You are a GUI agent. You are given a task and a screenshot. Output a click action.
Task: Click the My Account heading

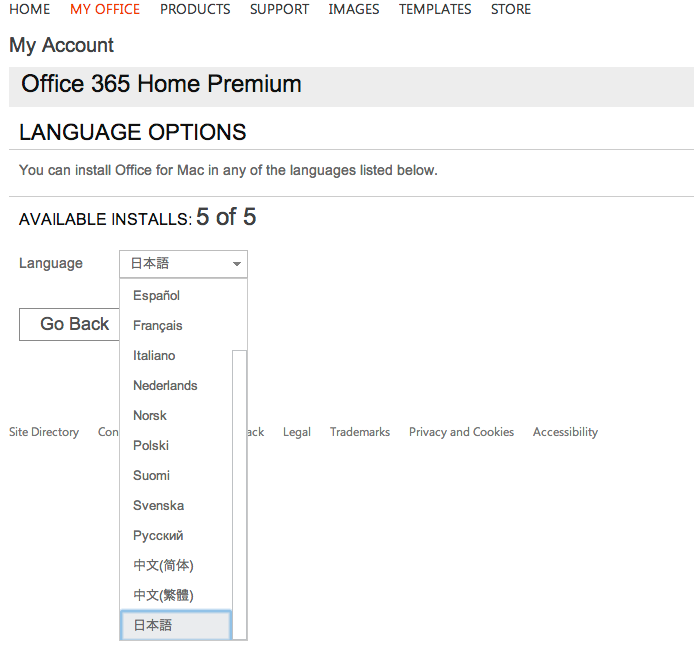62,45
